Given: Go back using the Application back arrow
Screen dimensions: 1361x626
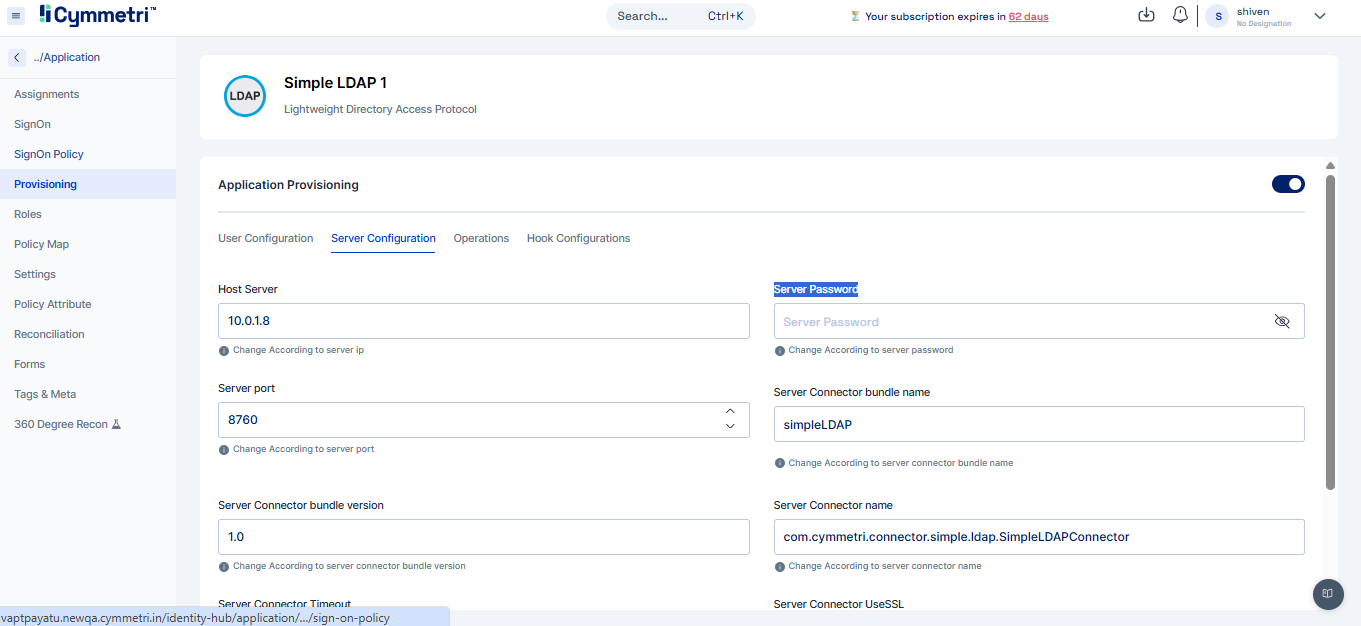Looking at the screenshot, I should [x=17, y=58].
